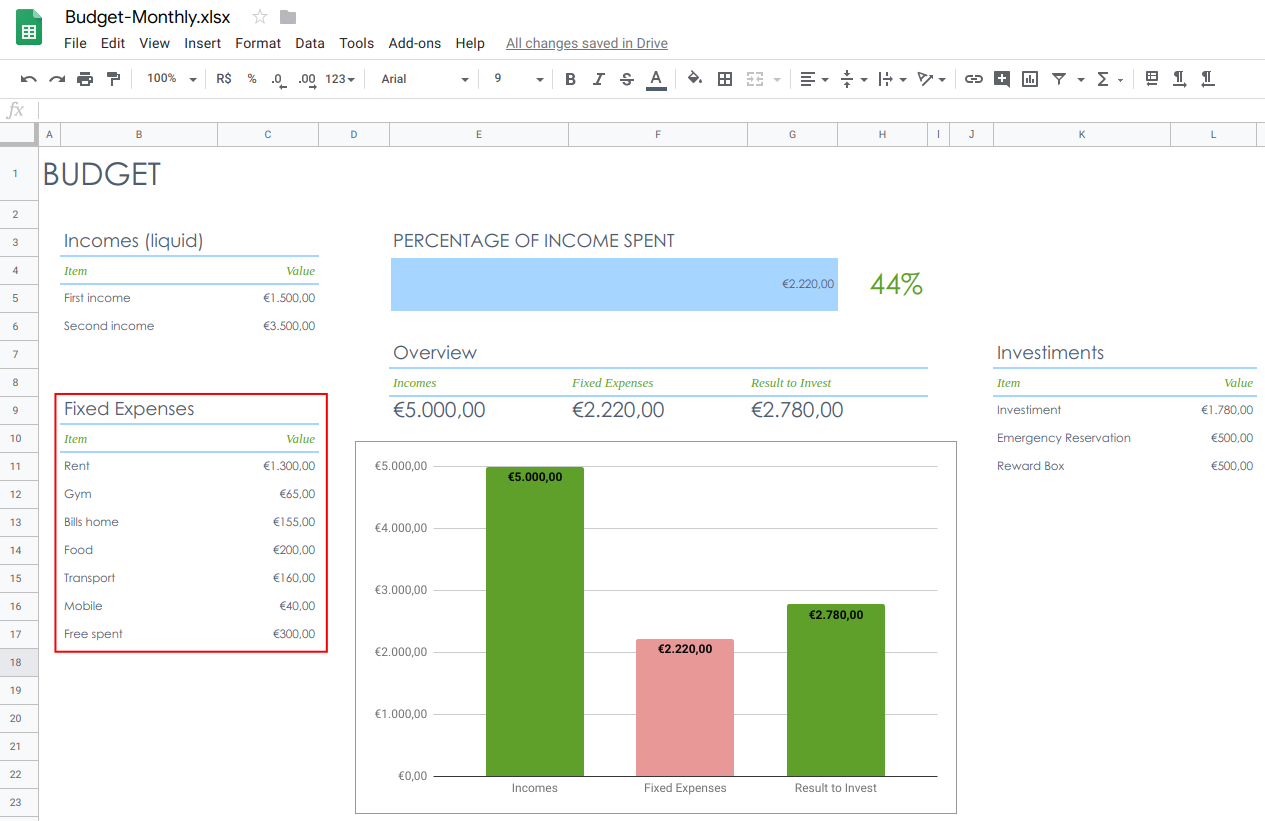This screenshot has width=1265, height=821.
Task: Open the font size 9 dropdown
Action: (518, 79)
